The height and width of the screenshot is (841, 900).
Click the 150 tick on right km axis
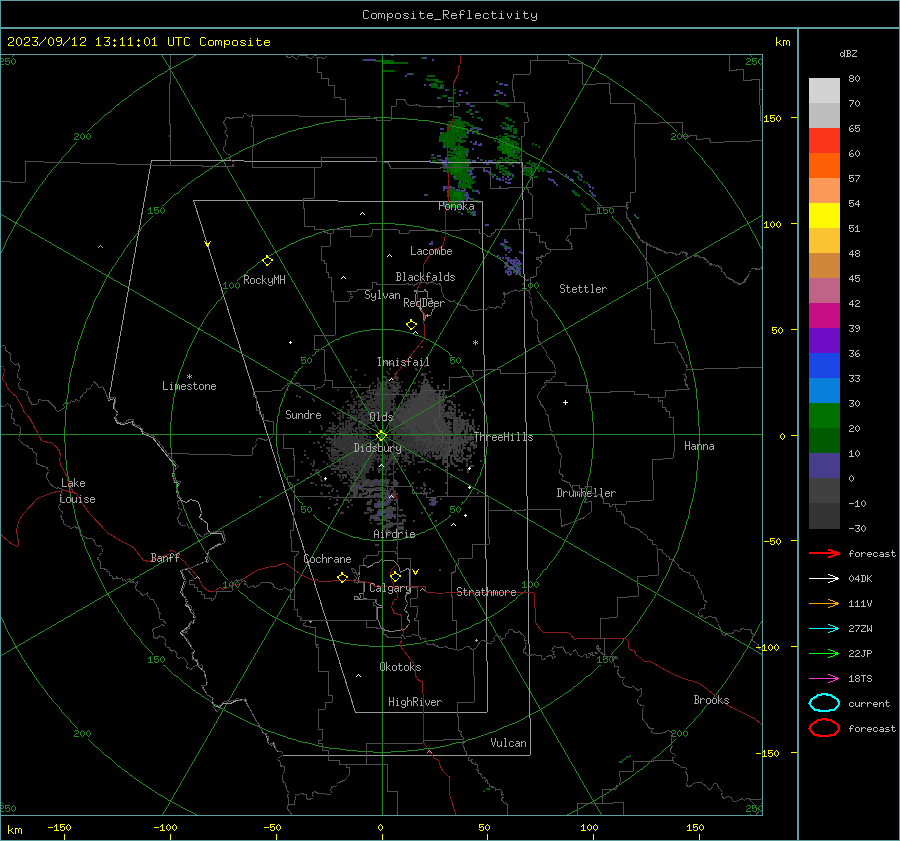point(773,118)
